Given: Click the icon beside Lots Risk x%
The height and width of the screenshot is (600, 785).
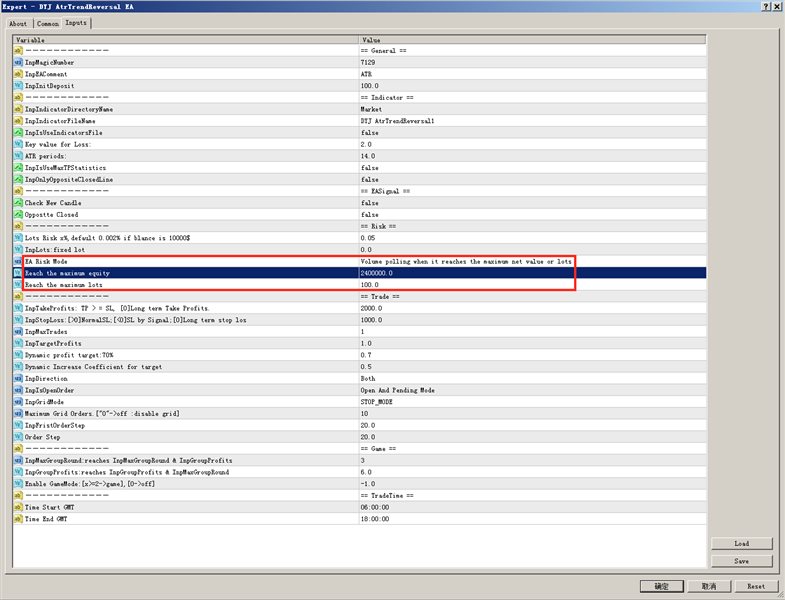Looking at the screenshot, I should coord(18,238).
